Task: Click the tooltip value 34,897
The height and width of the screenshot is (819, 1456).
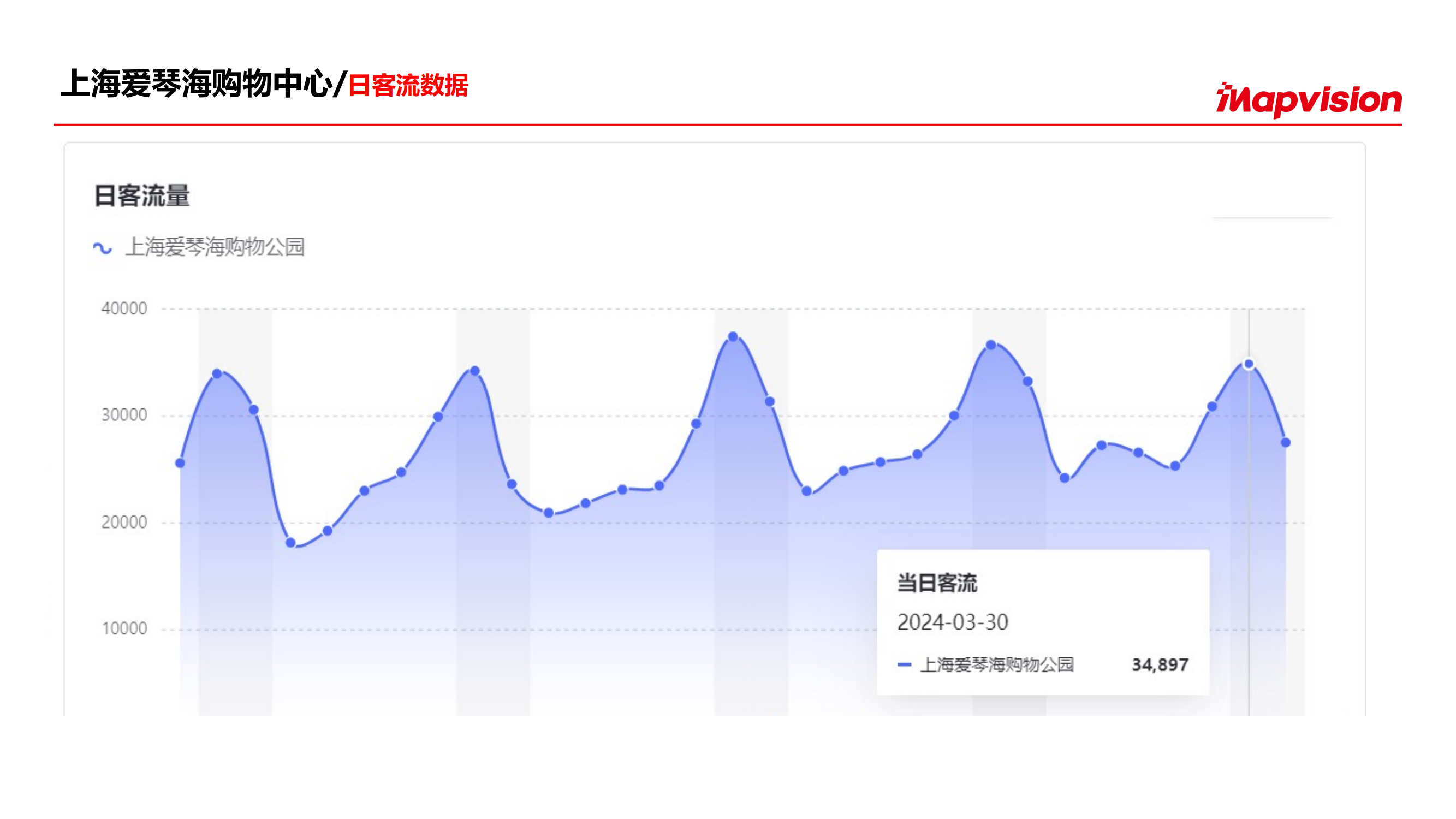Action: [x=1160, y=664]
